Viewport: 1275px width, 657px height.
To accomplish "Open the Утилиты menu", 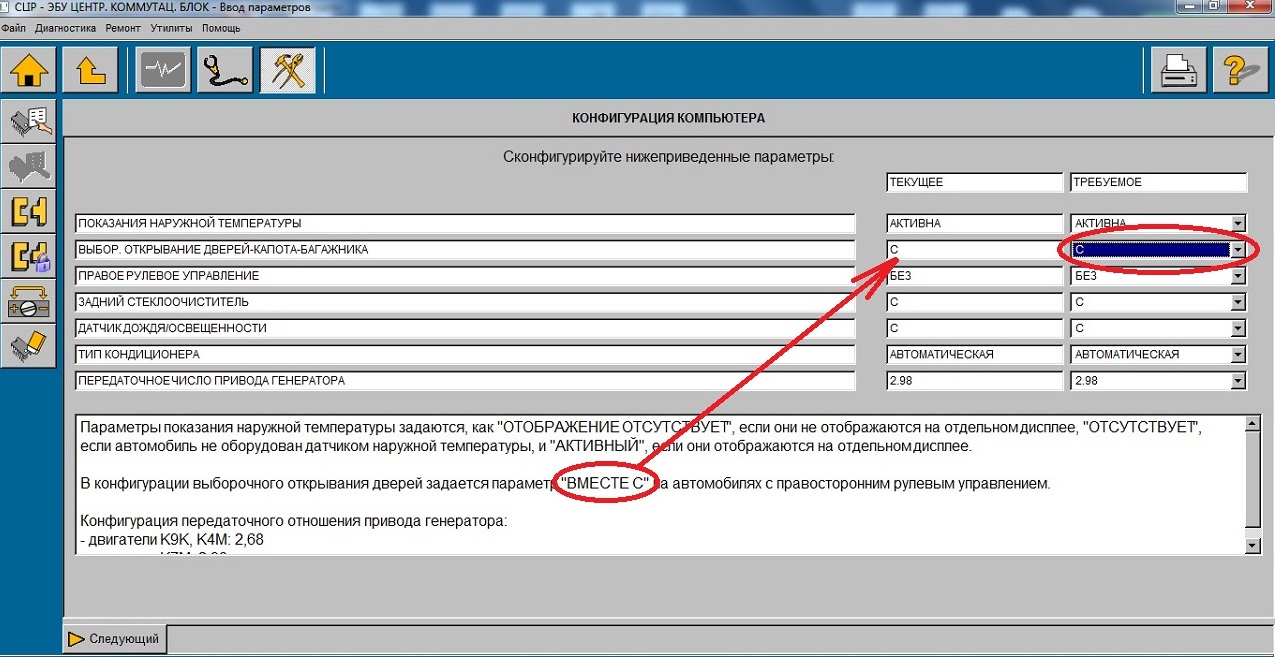I will 171,29.
